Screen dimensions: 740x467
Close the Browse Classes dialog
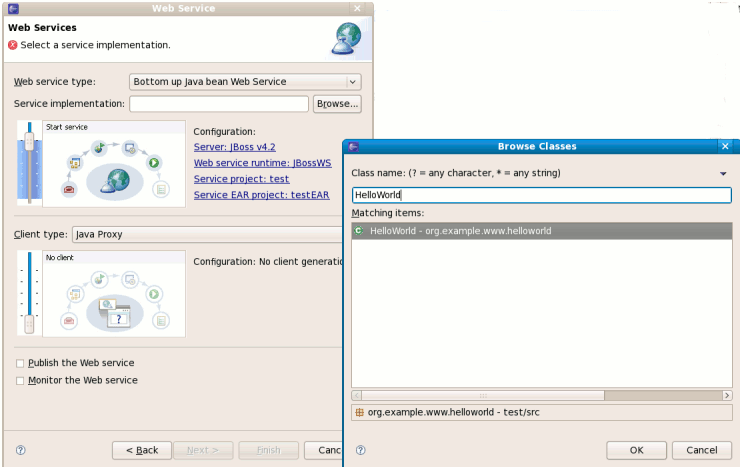click(x=725, y=146)
